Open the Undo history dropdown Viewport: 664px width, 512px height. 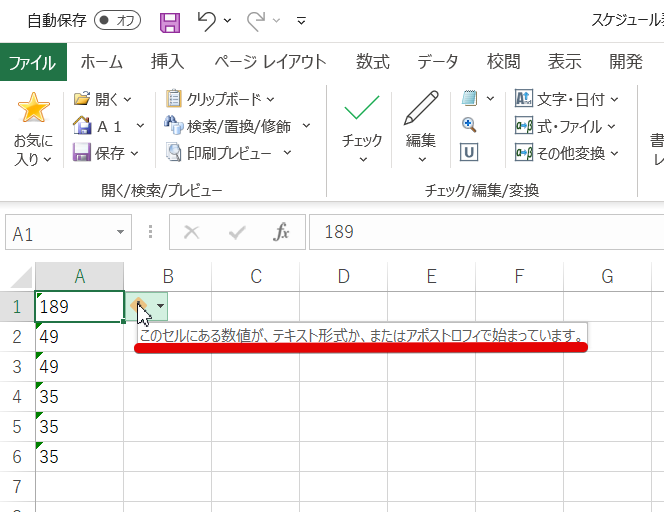[x=227, y=20]
